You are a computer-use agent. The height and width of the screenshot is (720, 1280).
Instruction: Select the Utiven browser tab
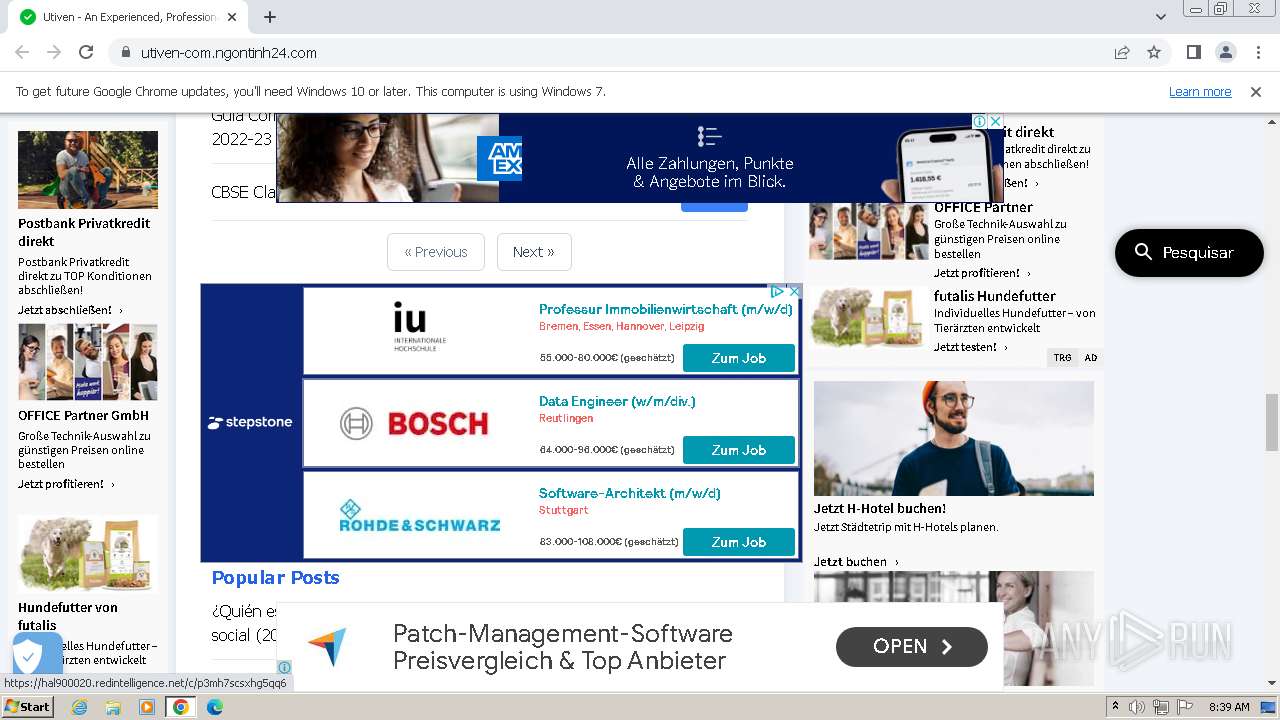click(130, 17)
